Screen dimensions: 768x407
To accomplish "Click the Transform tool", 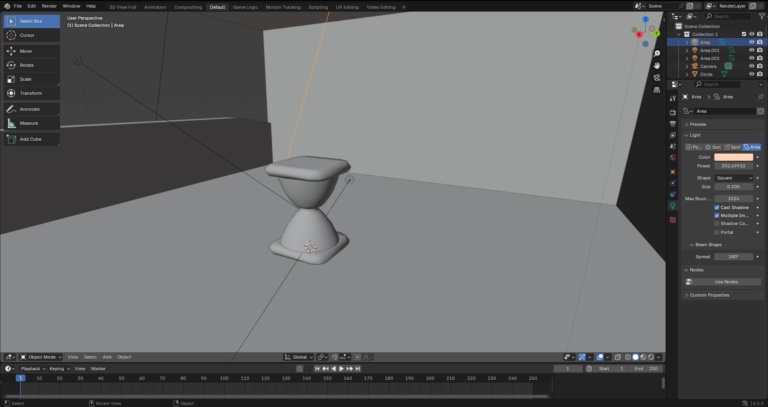I will (30, 93).
